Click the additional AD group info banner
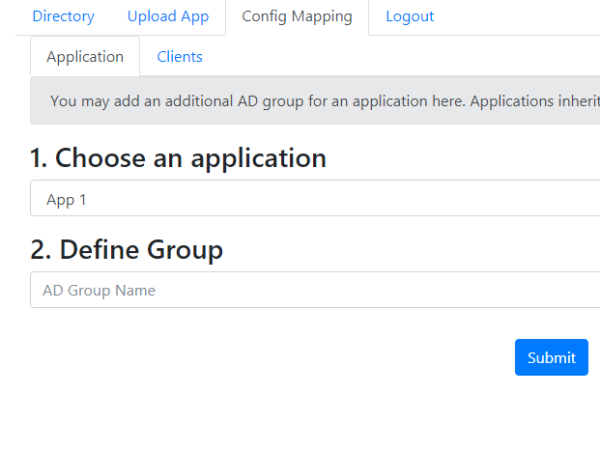This screenshot has height=450, width=600. pos(315,101)
